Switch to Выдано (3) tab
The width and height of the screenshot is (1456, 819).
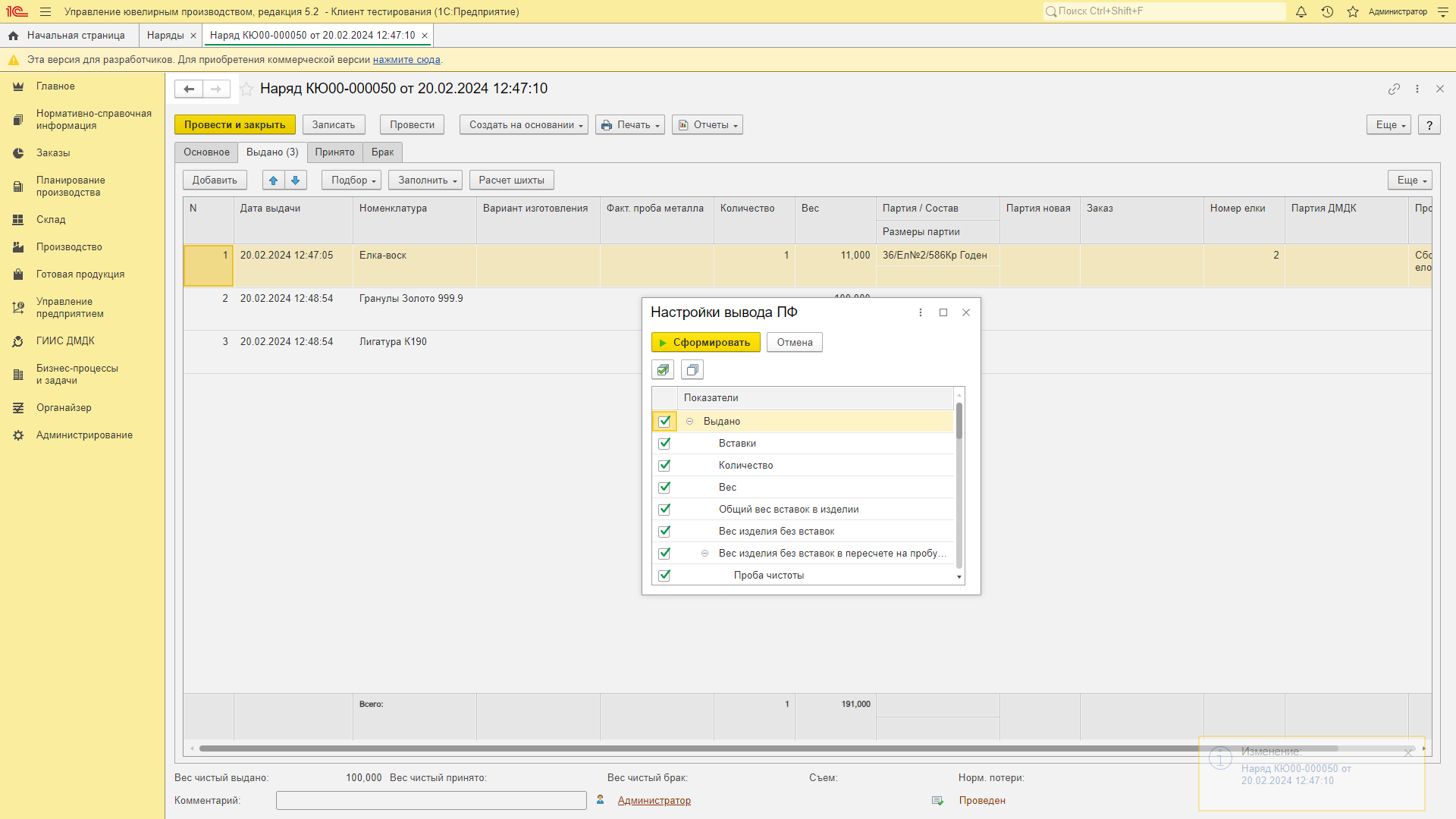272,152
